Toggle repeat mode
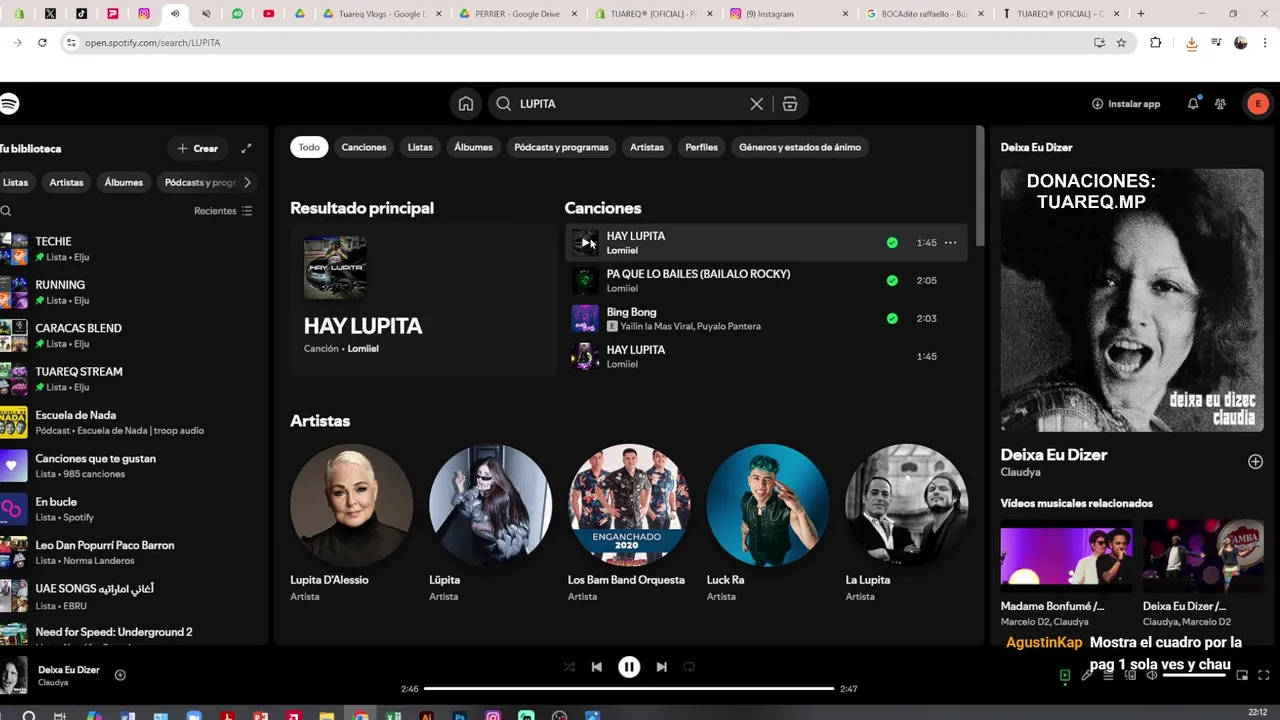1280x720 pixels. 689,667
